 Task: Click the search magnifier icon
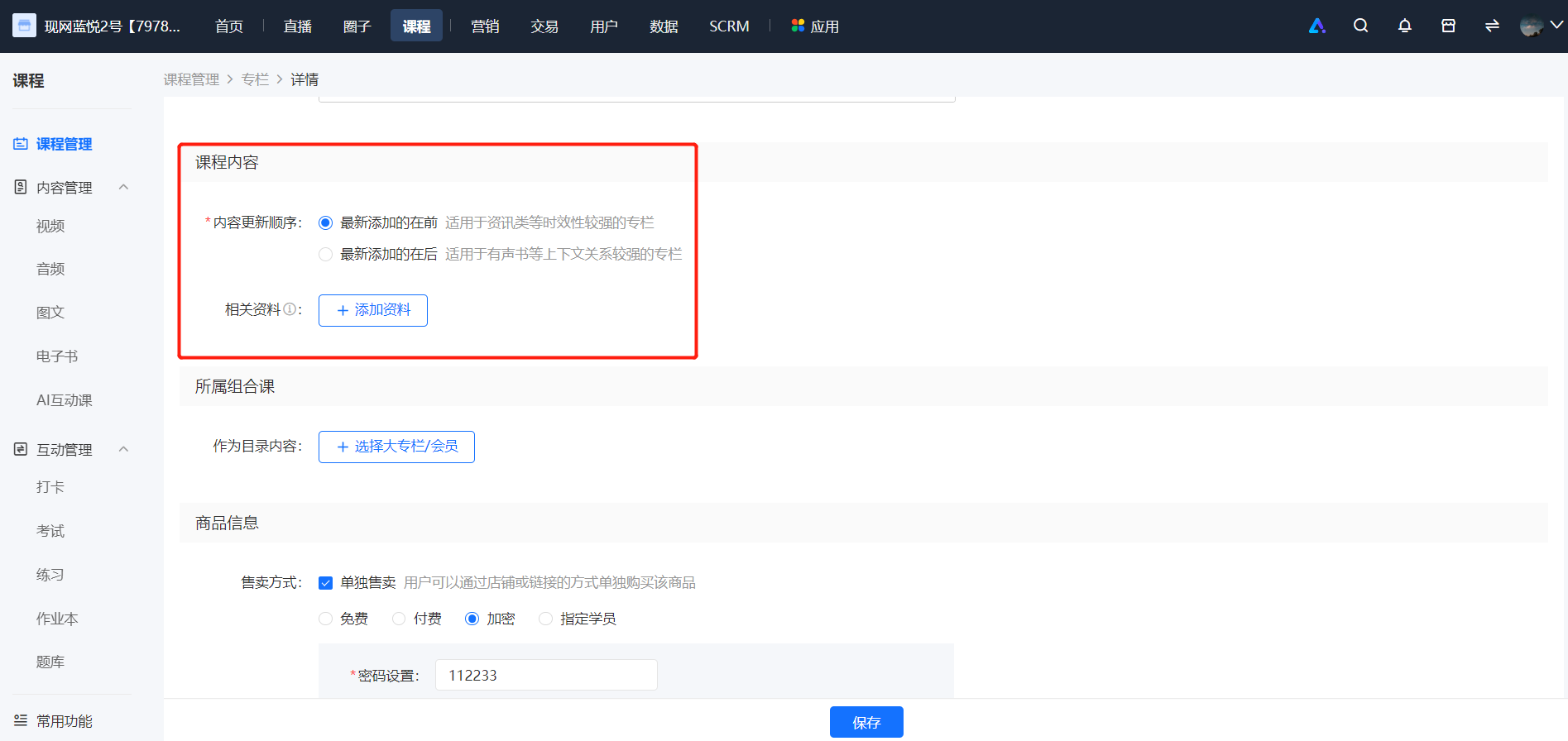click(1360, 26)
